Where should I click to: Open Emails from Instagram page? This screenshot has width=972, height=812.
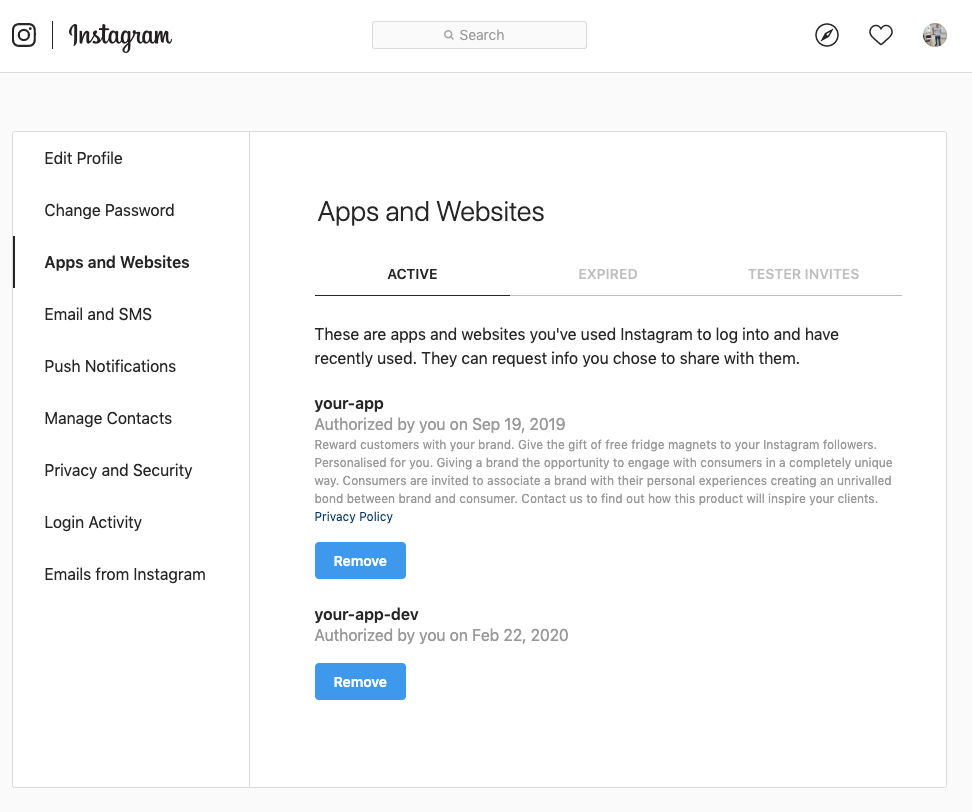[125, 575]
